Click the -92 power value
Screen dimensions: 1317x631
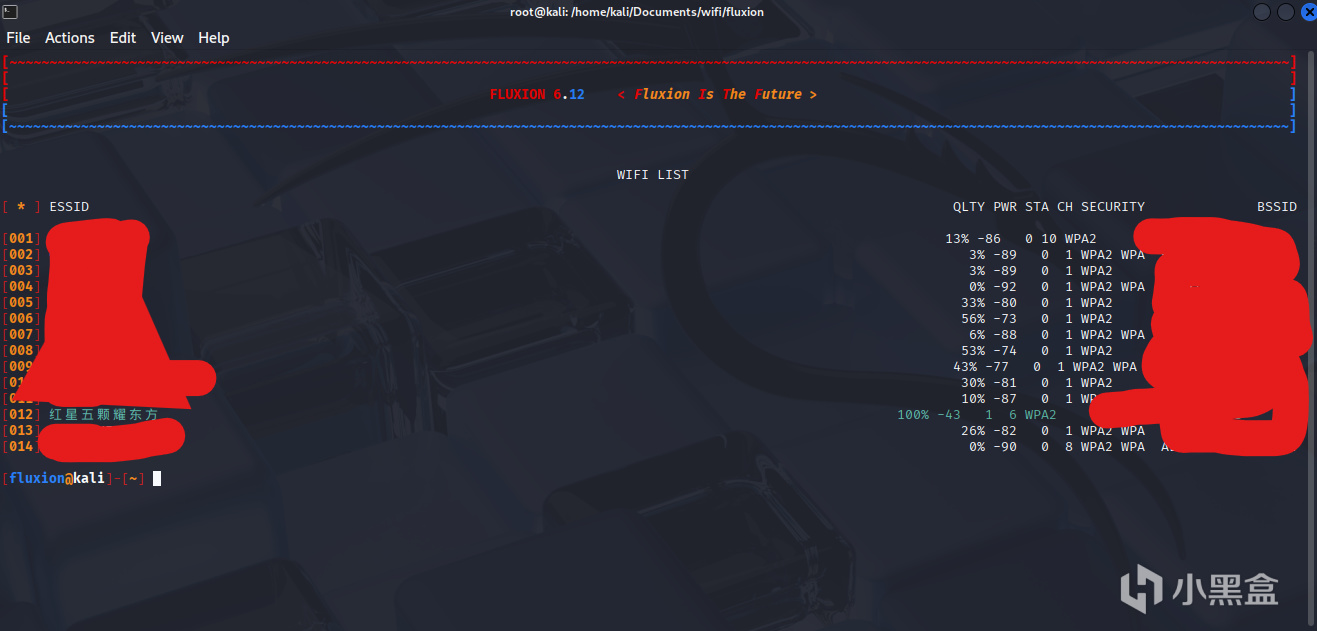pyautogui.click(x=1005, y=287)
